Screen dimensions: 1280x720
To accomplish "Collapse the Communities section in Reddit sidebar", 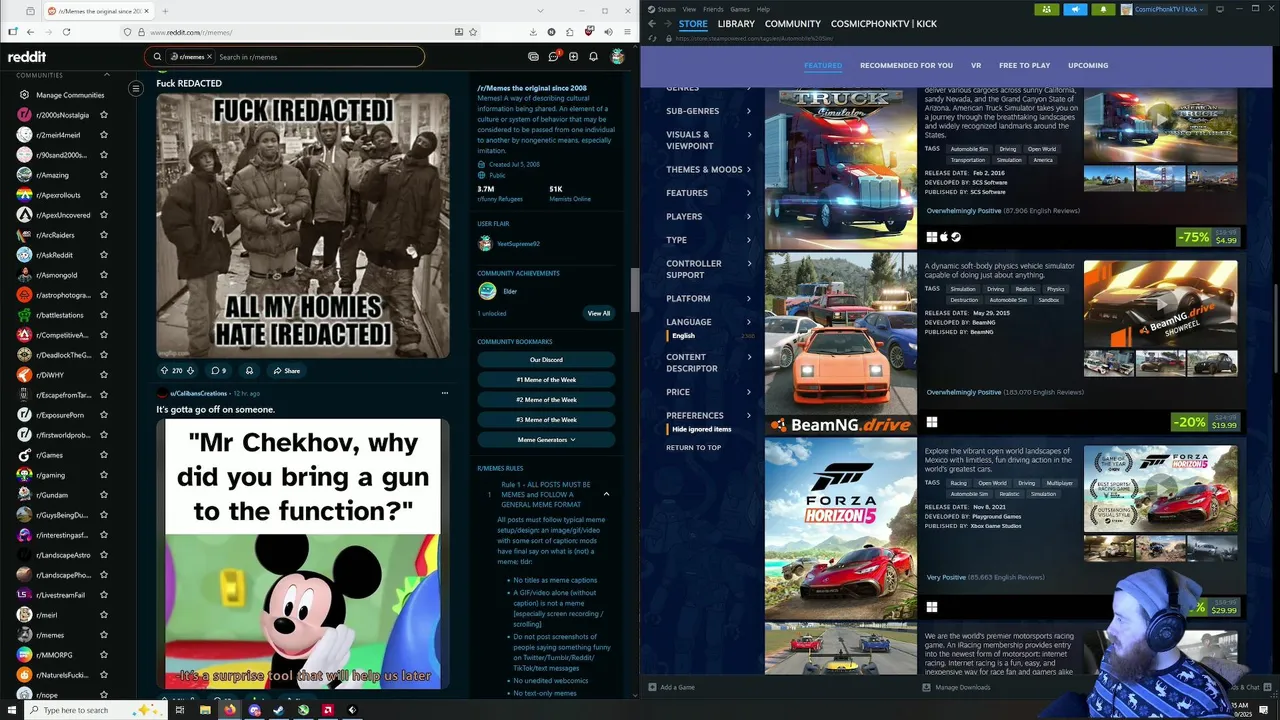I will click(x=107, y=75).
